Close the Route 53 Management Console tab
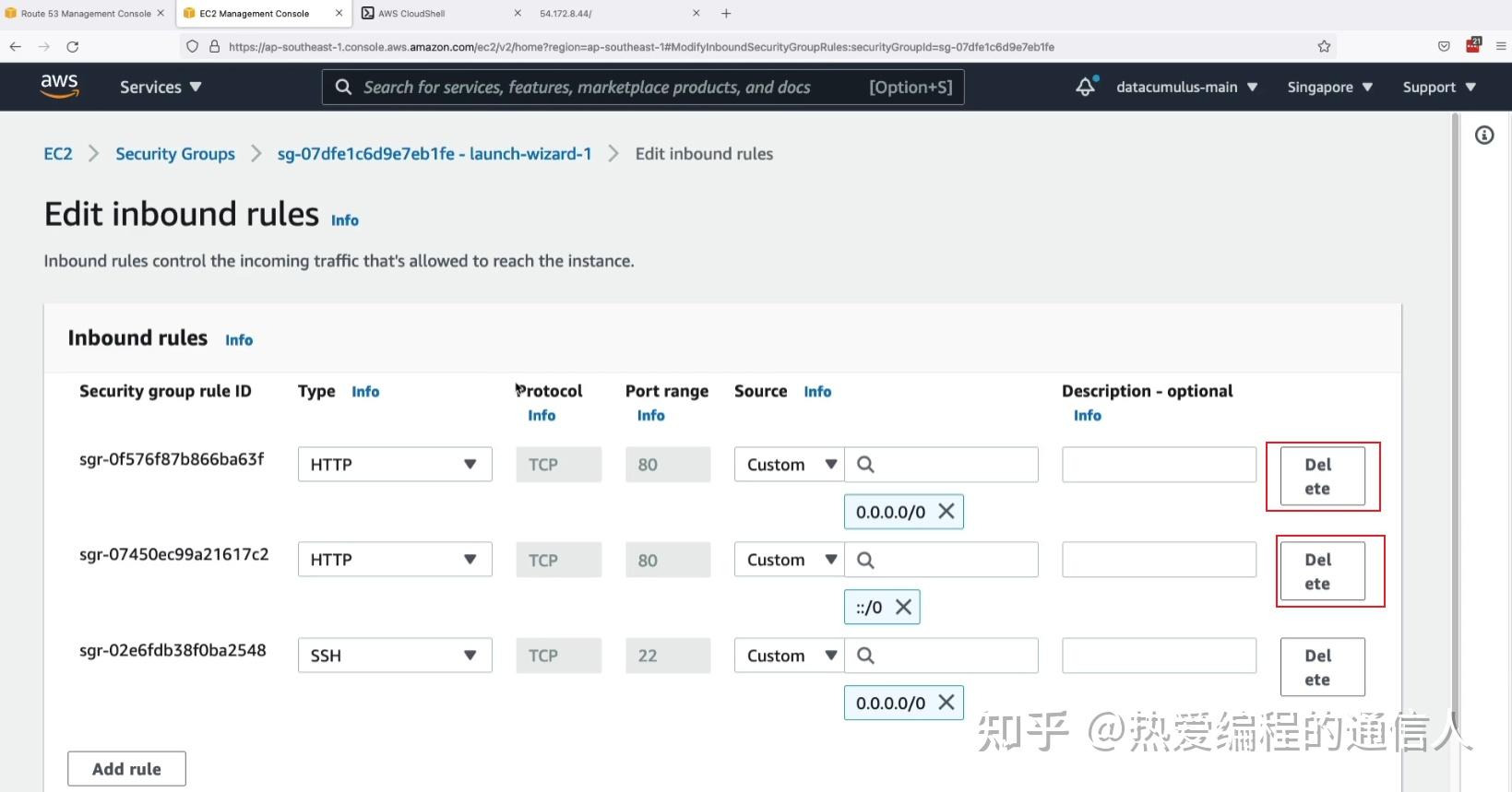Screen dimensions: 1512x792 pos(161,13)
